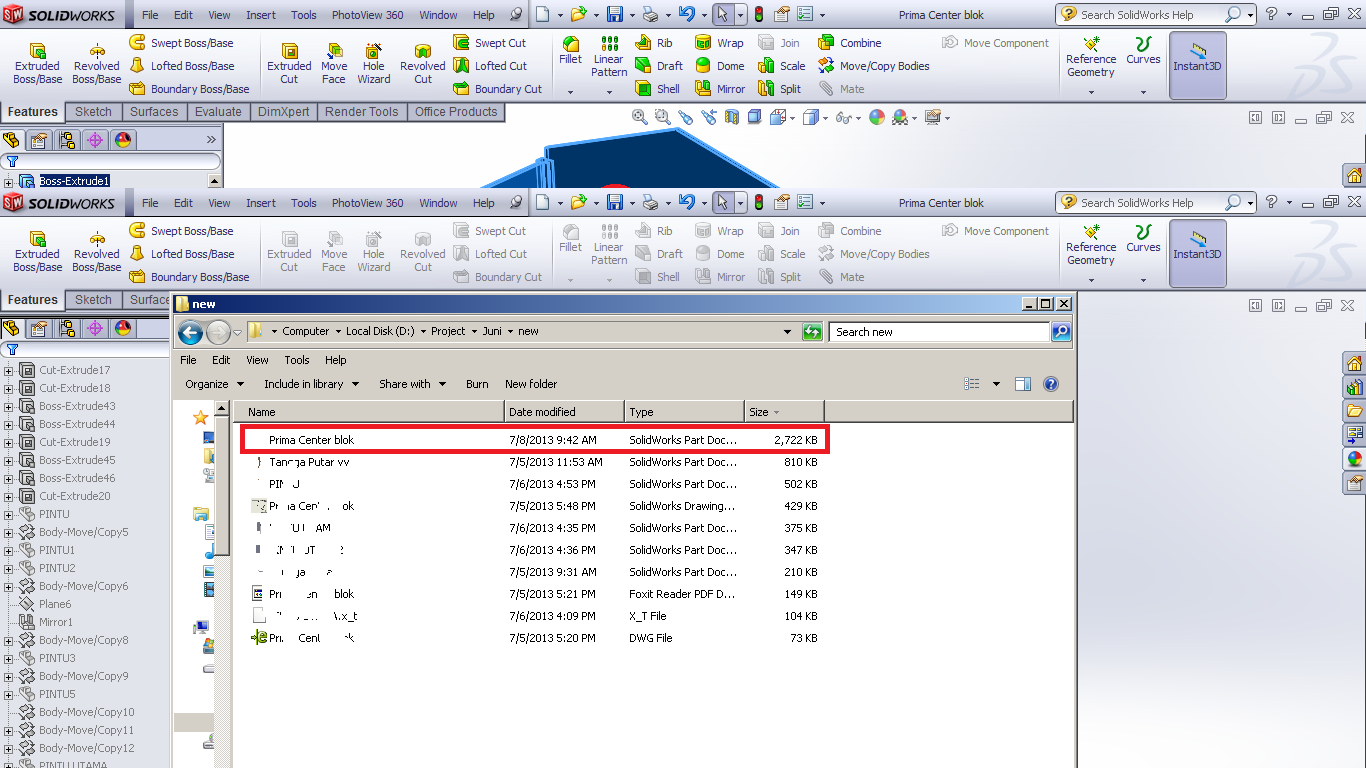The width and height of the screenshot is (1366, 768).
Task: Sort by Size column header
Action: [785, 412]
